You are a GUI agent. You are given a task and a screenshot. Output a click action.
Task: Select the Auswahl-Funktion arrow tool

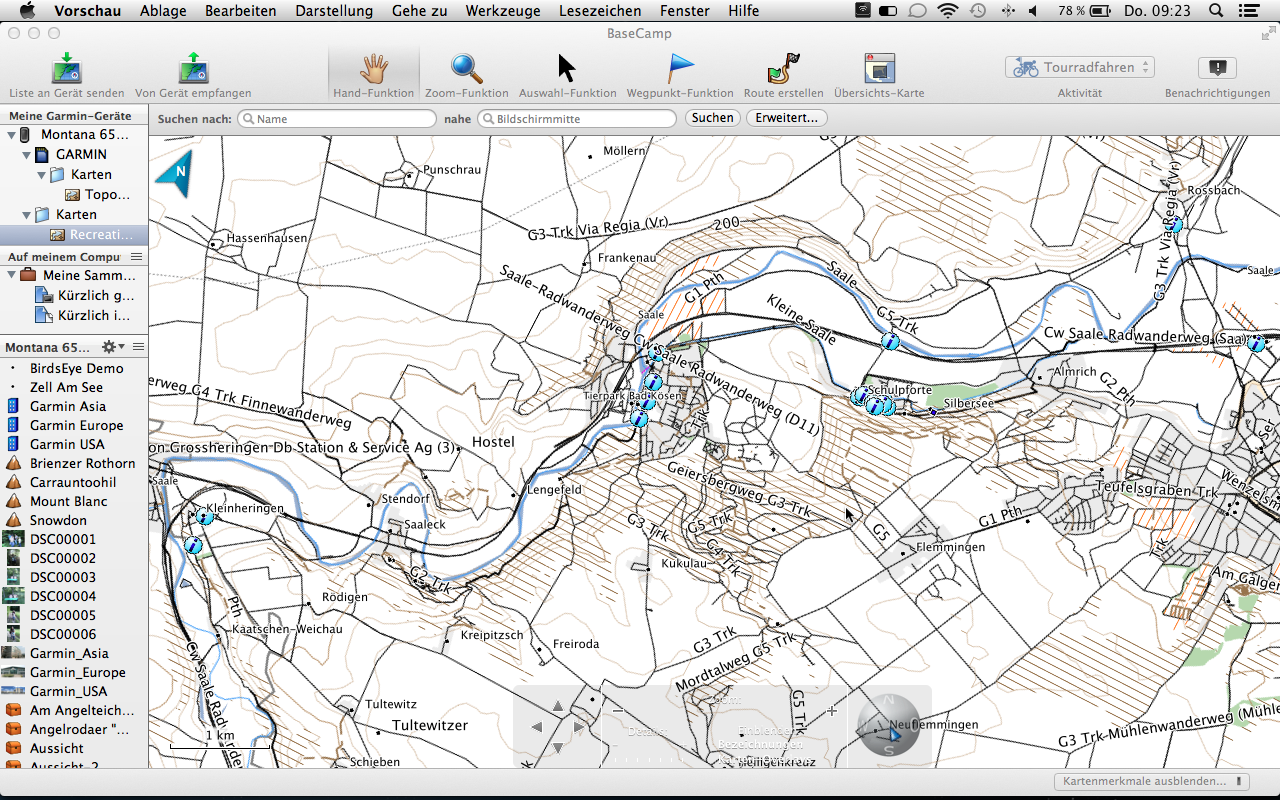(x=566, y=69)
